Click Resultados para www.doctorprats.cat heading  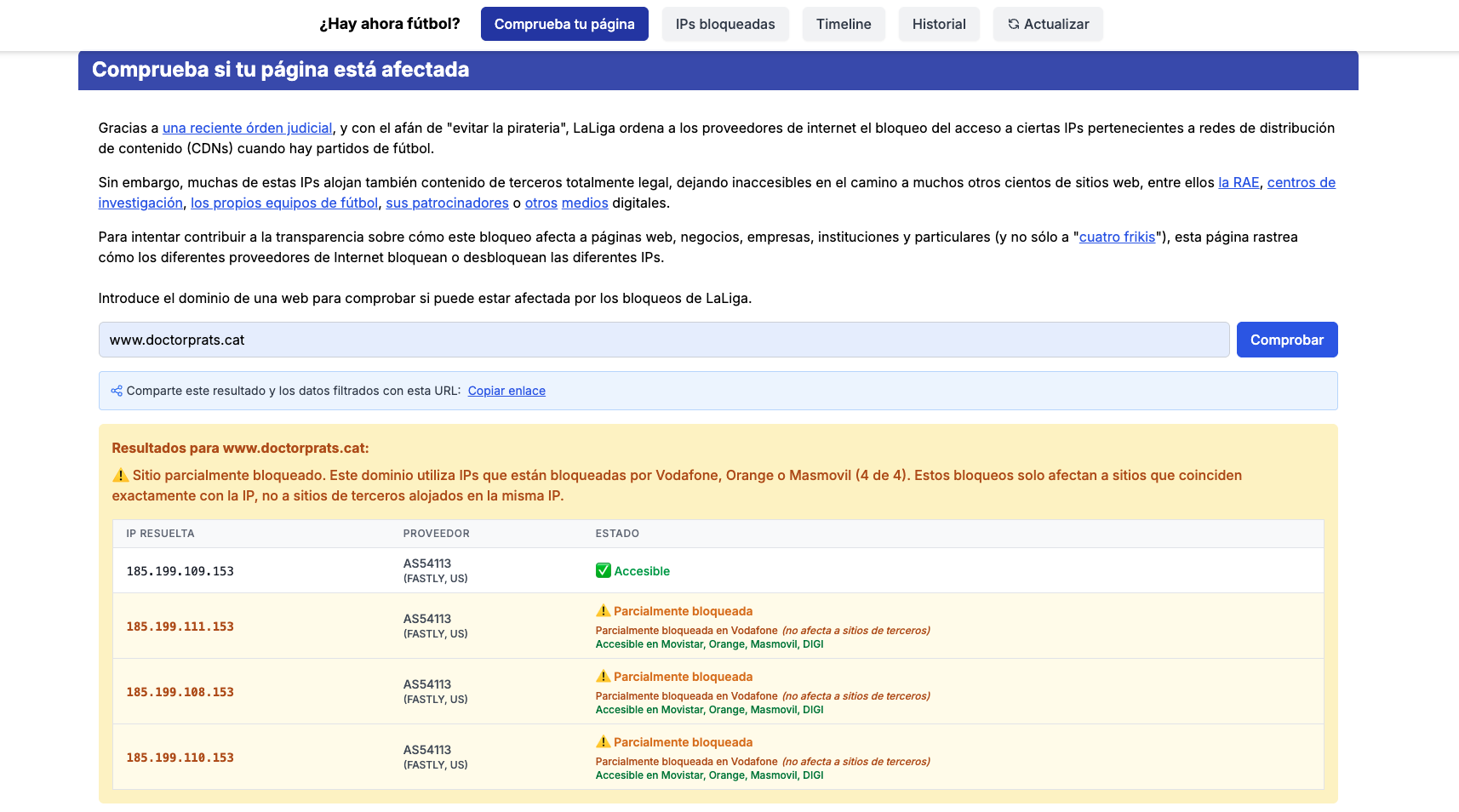(240, 448)
